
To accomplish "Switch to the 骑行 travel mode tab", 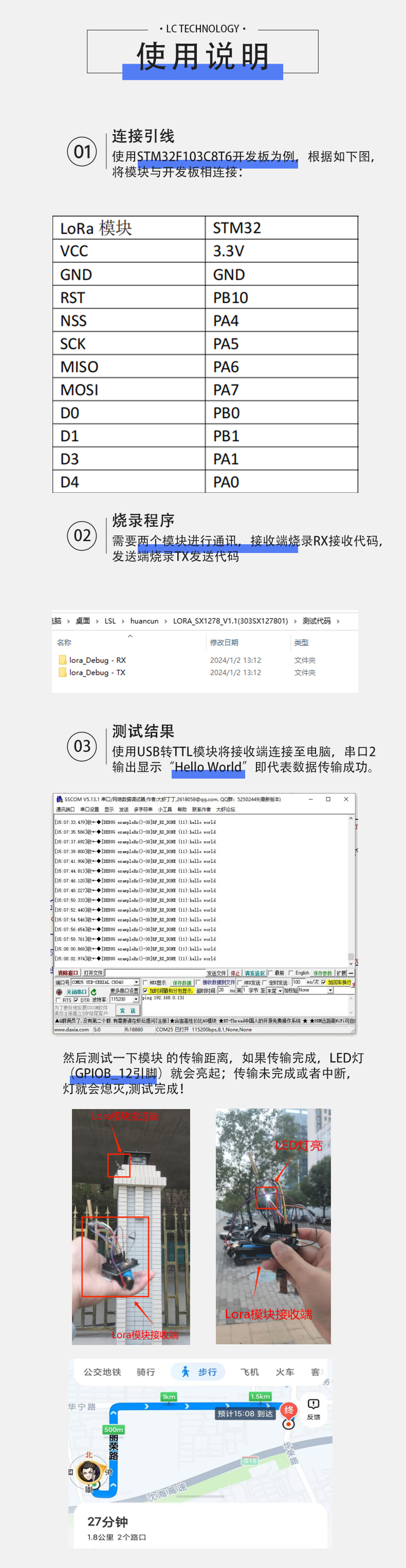I will tap(145, 1372).
